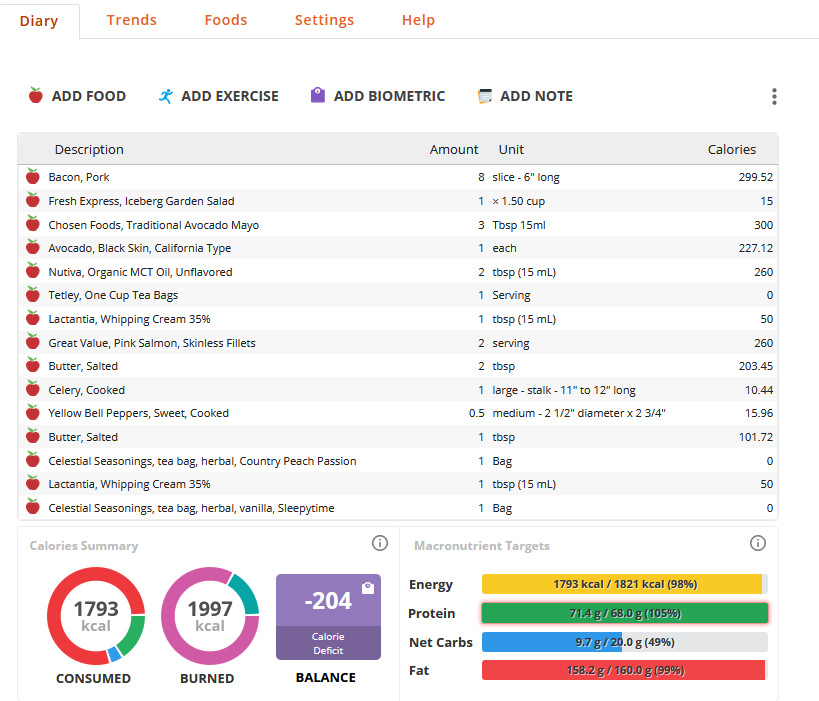Click apple icon for Great Value Pink Salmon
The height and width of the screenshot is (701, 819).
33,343
